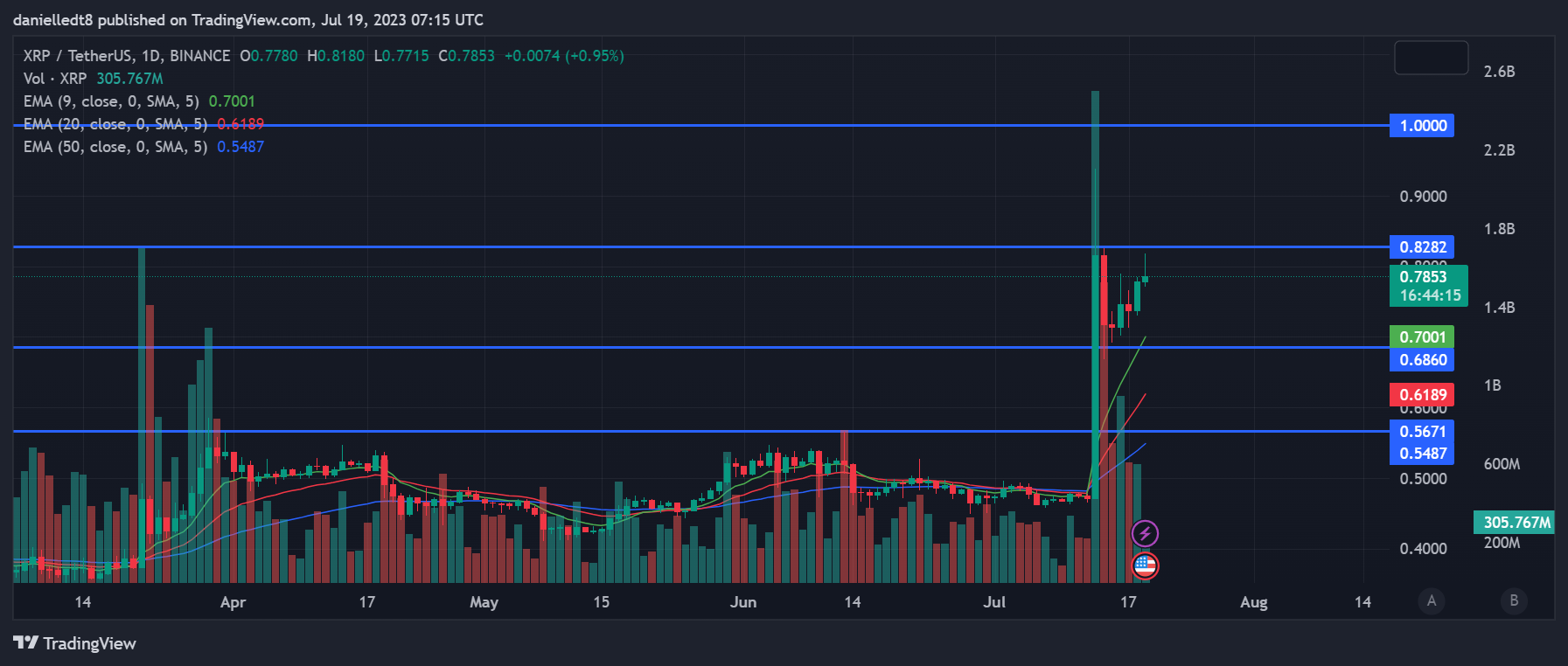Click the Apr date label on time axis

click(233, 602)
